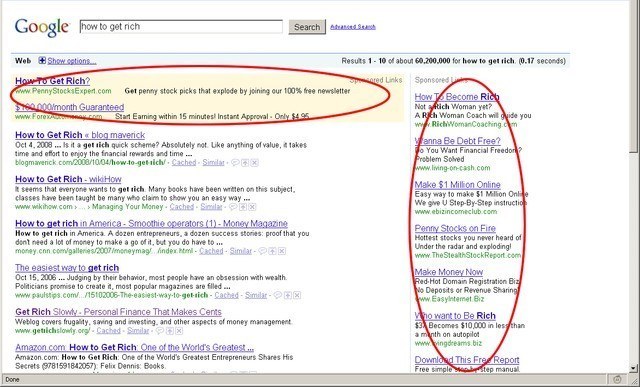Open the Show options link
The width and height of the screenshot is (640, 387).
pyautogui.click(x=72, y=61)
